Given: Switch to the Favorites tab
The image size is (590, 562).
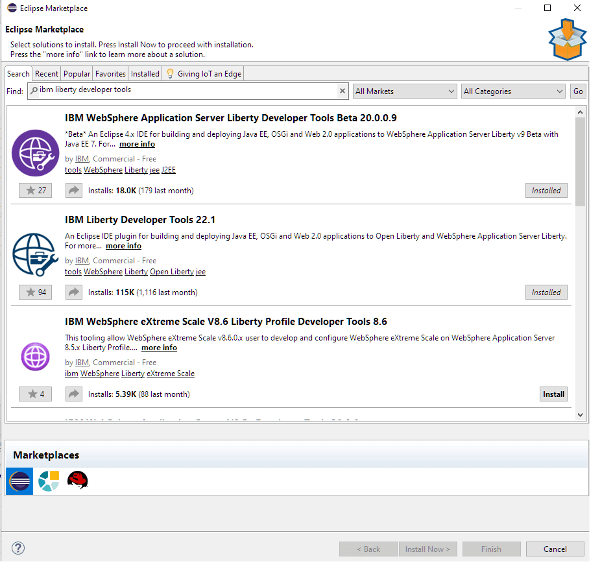Looking at the screenshot, I should [110, 74].
